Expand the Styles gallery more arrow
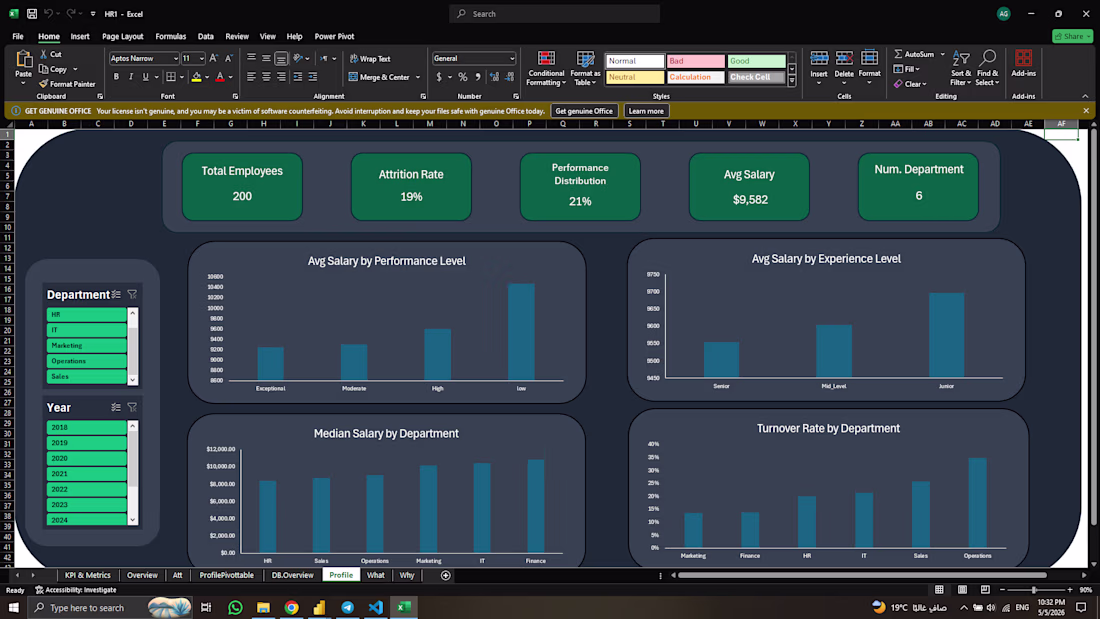 pyautogui.click(x=792, y=81)
